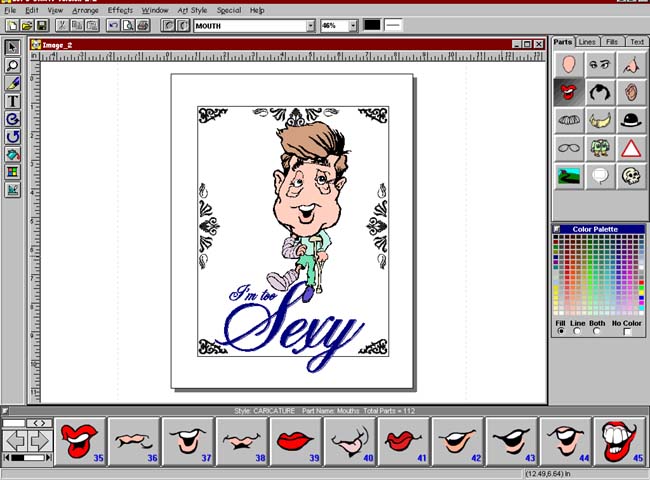
Task: Choose the Mustache part category
Action: (x=569, y=120)
